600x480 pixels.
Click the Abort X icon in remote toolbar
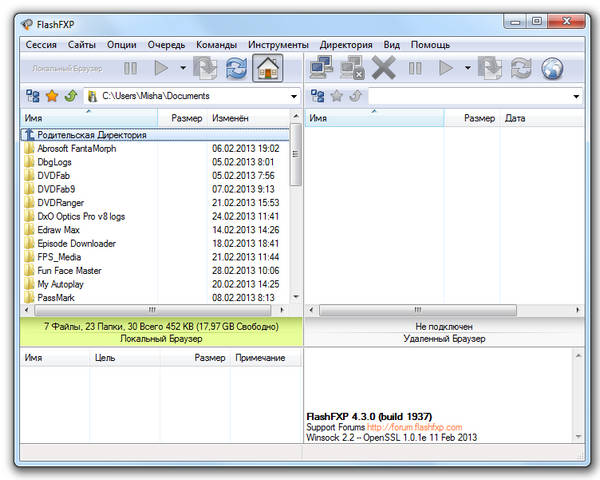point(383,69)
